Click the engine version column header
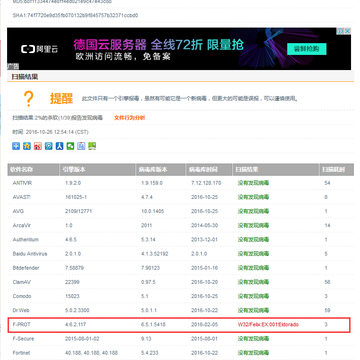Image resolution: width=360 pixels, height=360 pixels. (x=97, y=170)
